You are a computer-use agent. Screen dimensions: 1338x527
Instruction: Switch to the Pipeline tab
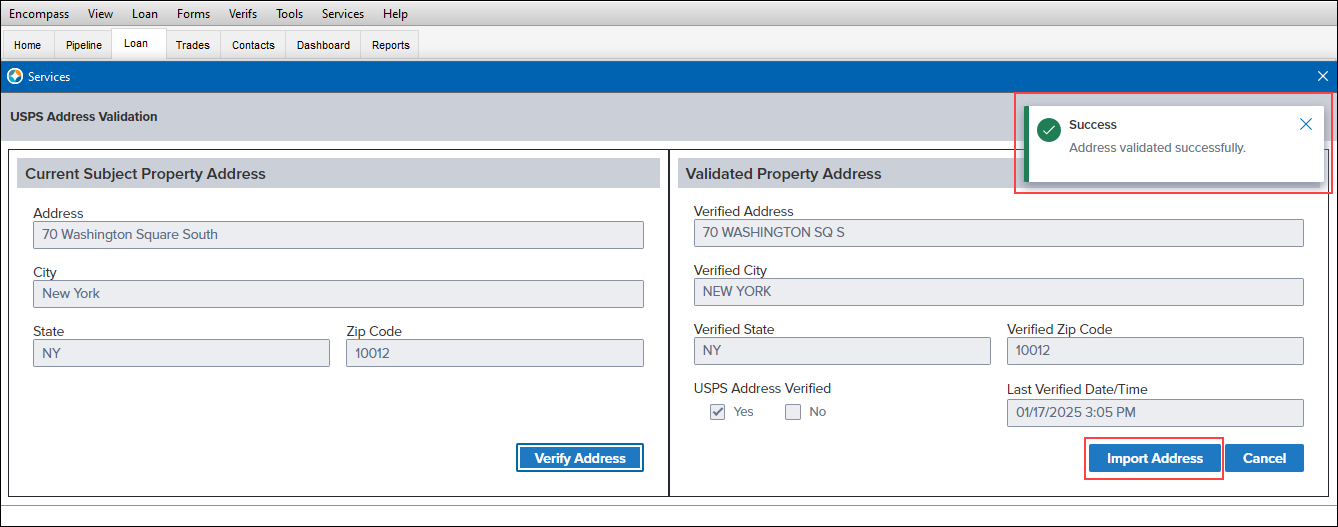(84, 45)
